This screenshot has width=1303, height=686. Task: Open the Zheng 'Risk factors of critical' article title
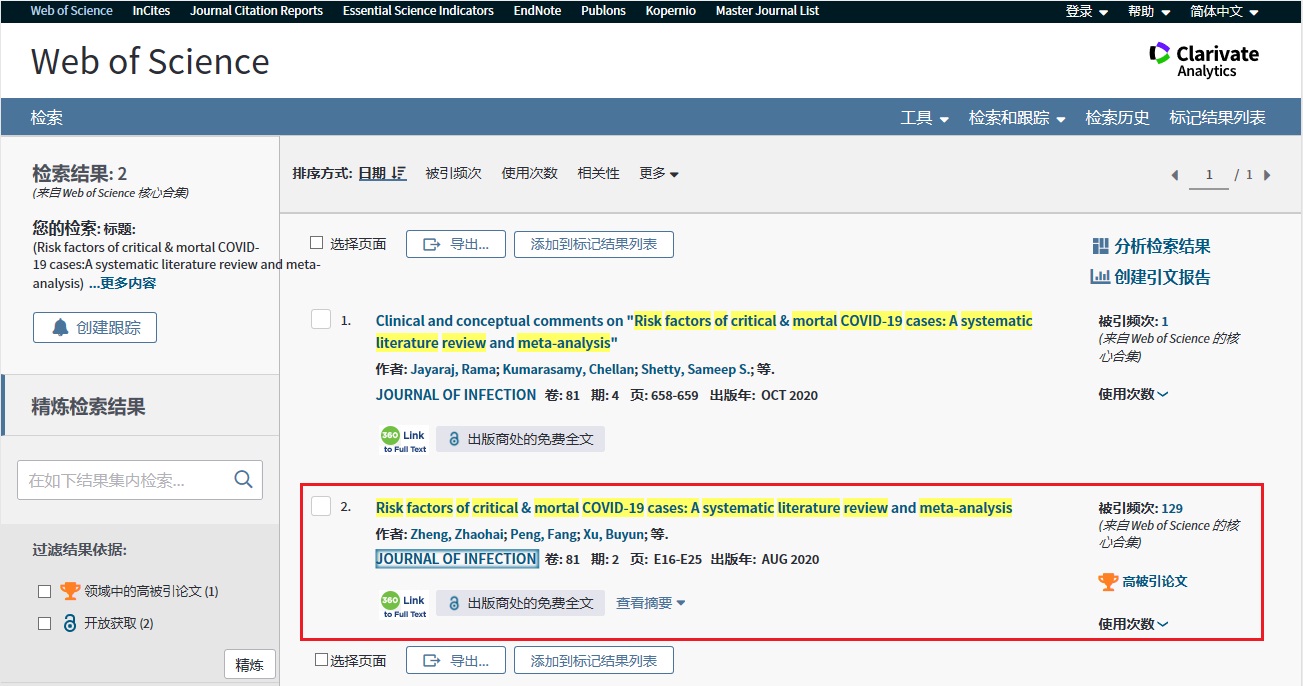[x=694, y=508]
